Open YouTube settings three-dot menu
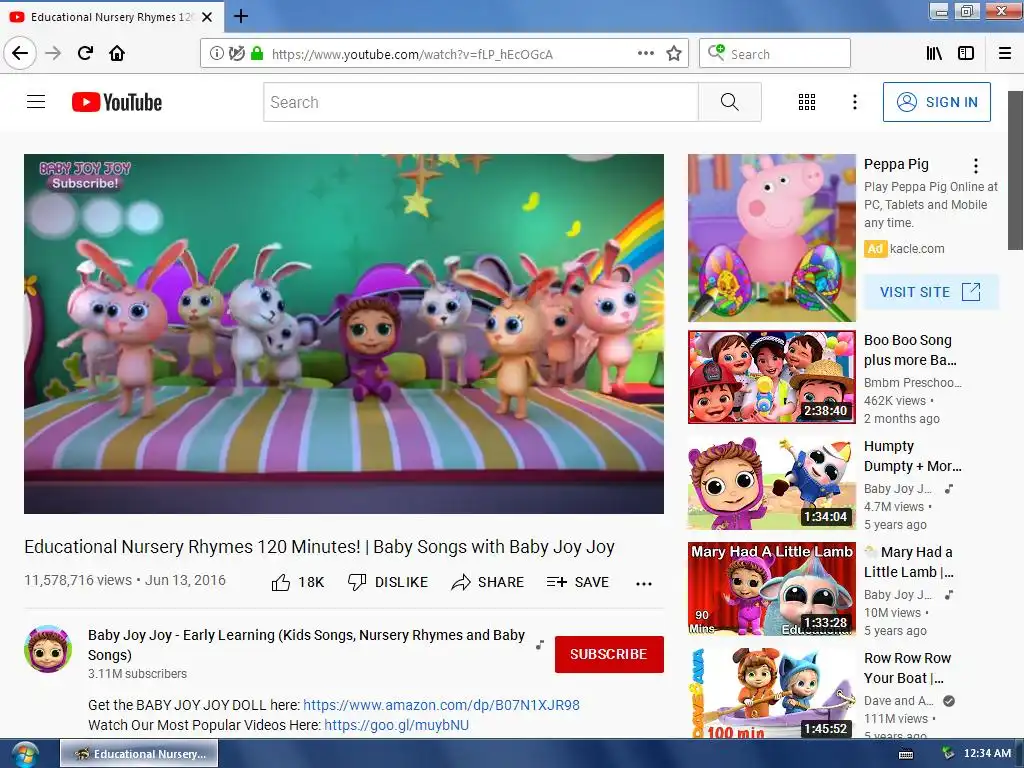The height and width of the screenshot is (768, 1024). (x=854, y=102)
